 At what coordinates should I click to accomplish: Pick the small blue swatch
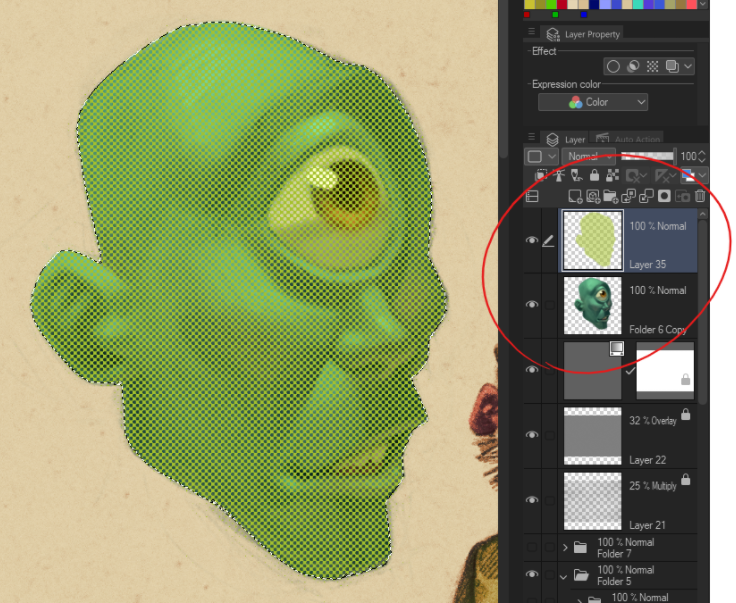[x=583, y=15]
